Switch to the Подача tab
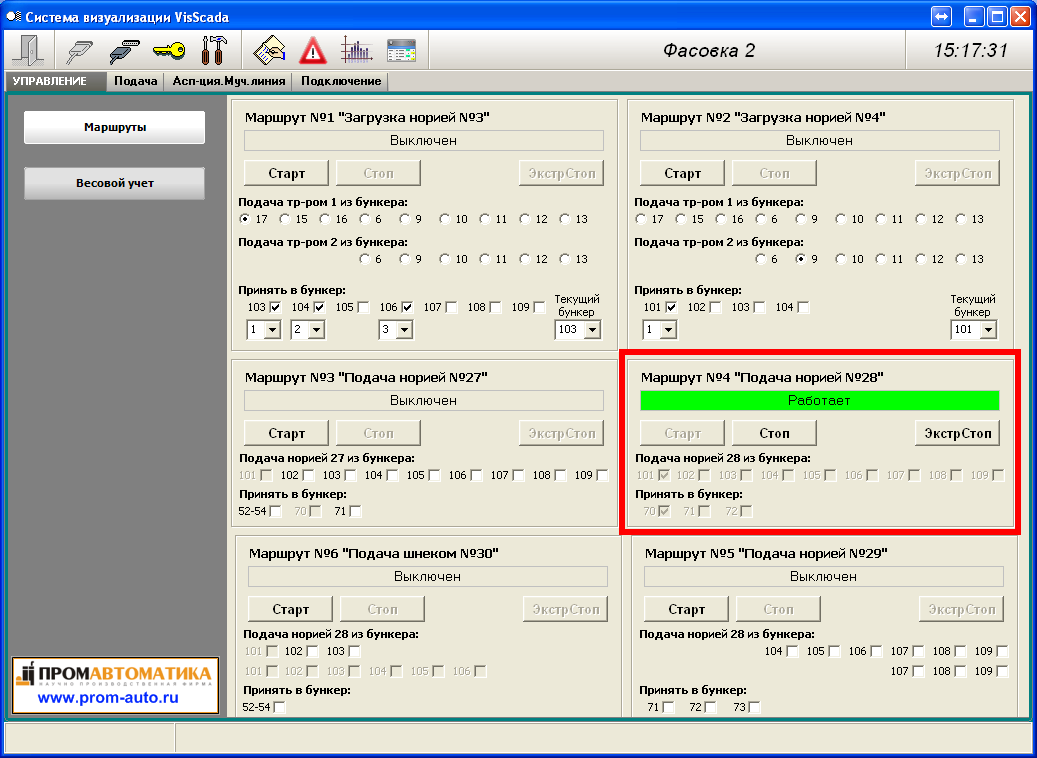Screen dimensions: 1037x758 point(135,81)
